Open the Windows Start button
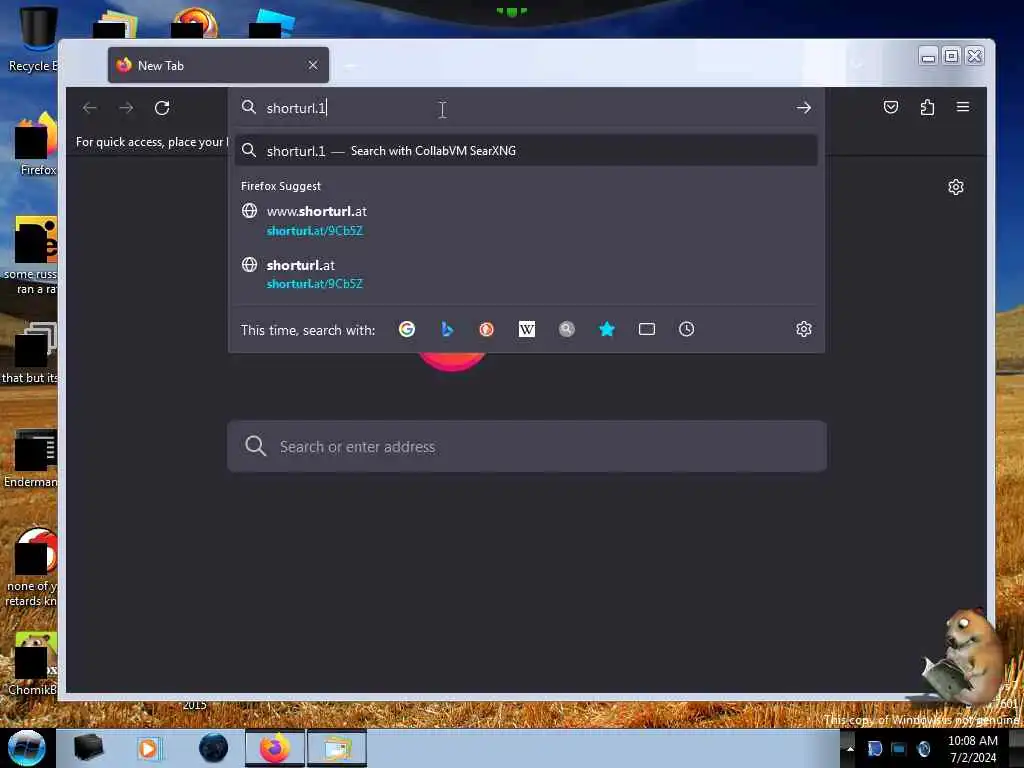 26,748
